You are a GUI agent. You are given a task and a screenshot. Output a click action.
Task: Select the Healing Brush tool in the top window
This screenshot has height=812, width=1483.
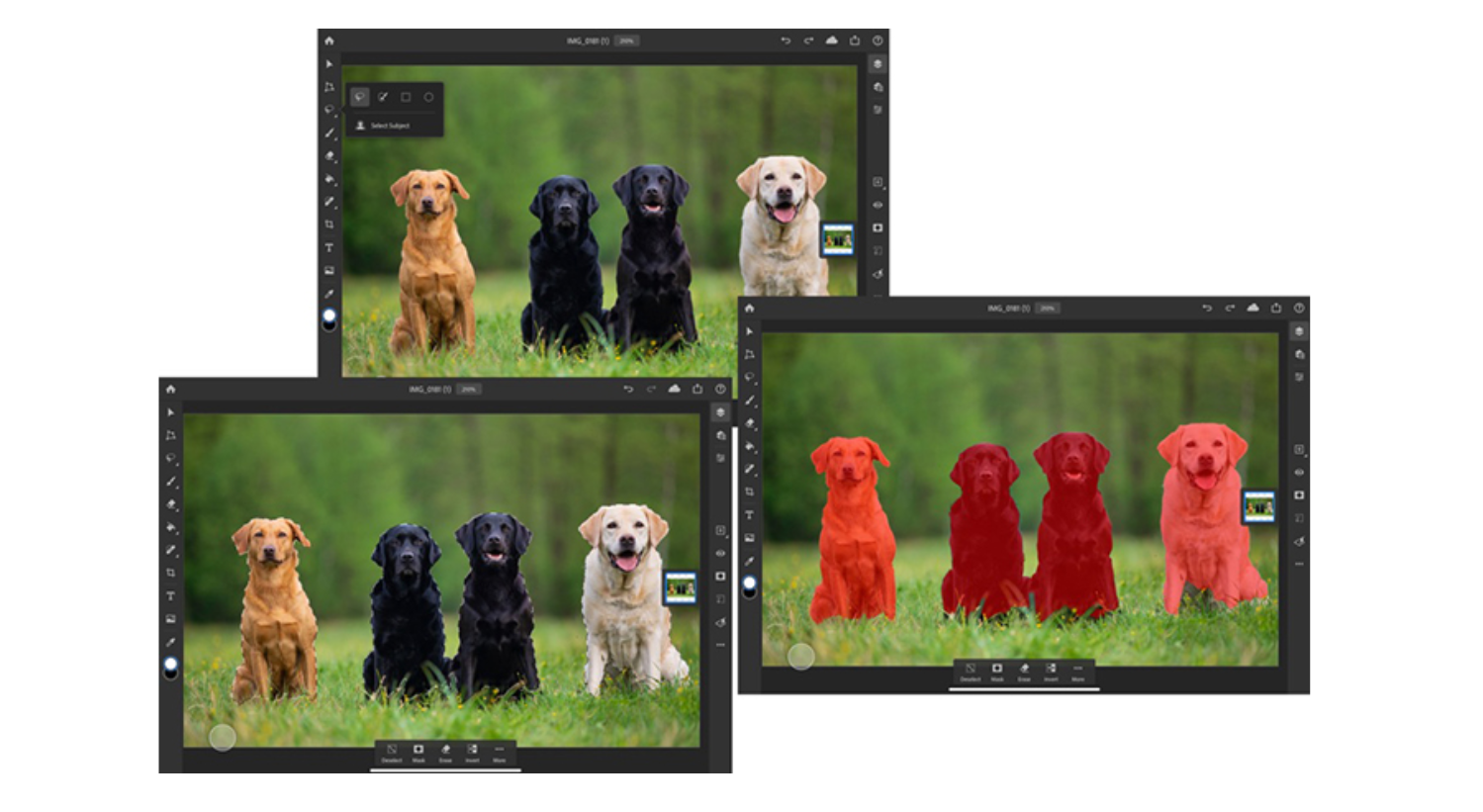[x=329, y=202]
